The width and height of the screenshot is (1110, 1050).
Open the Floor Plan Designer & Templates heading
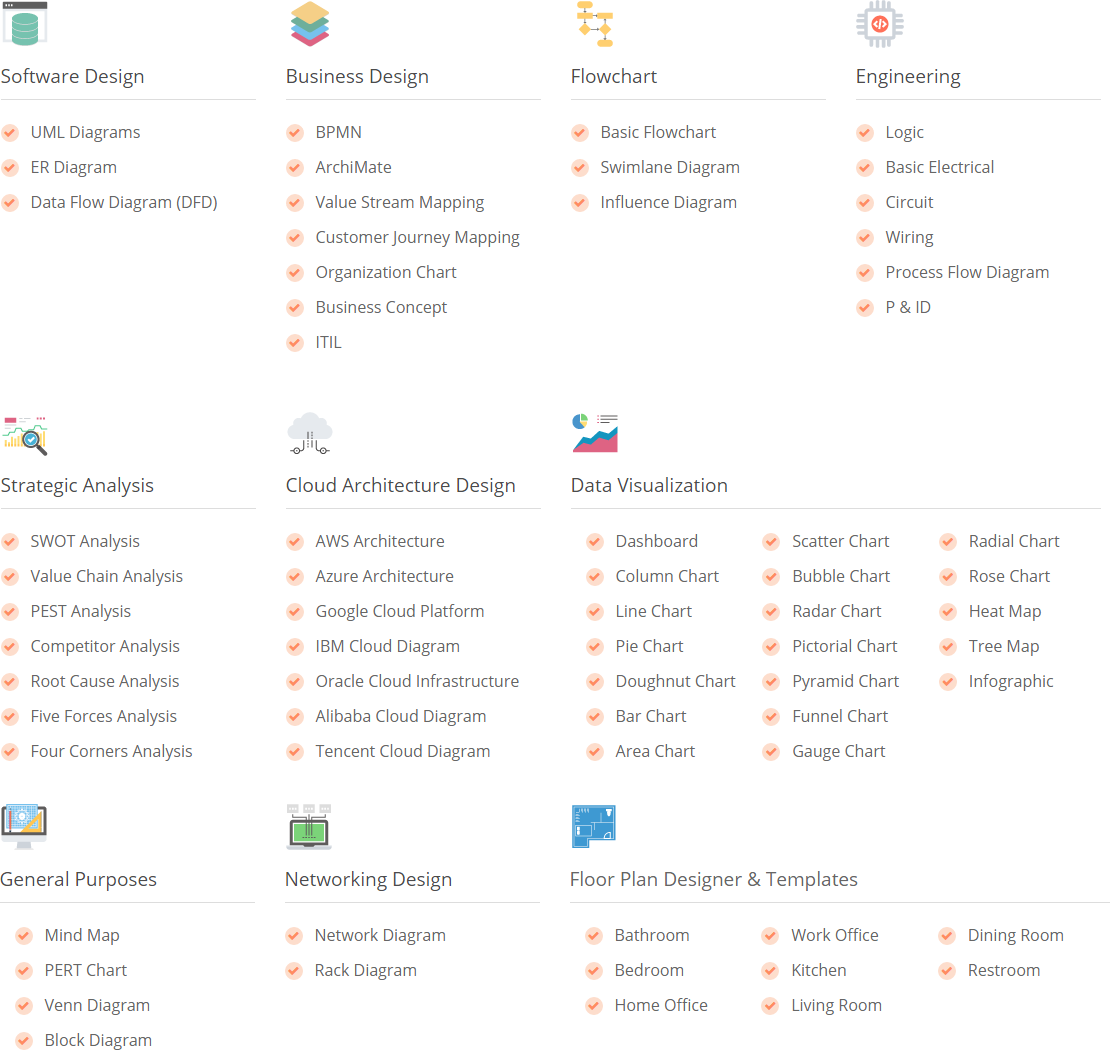point(714,879)
